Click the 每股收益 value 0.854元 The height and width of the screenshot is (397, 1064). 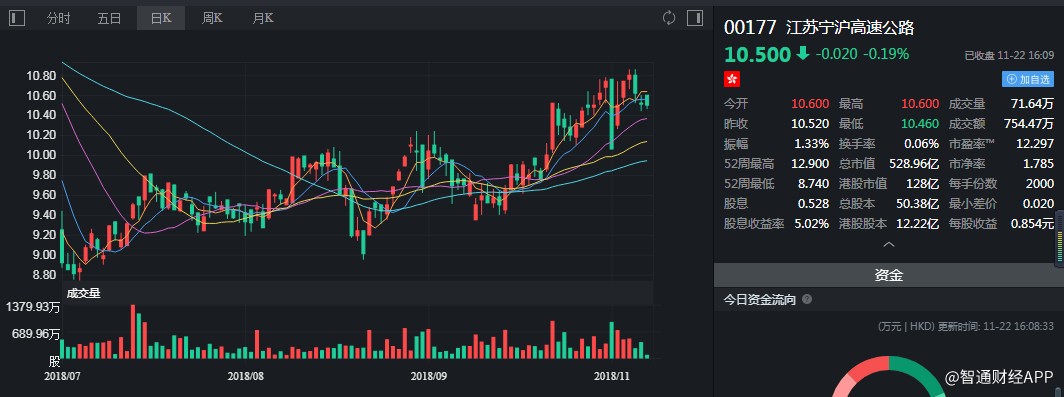tap(1032, 223)
